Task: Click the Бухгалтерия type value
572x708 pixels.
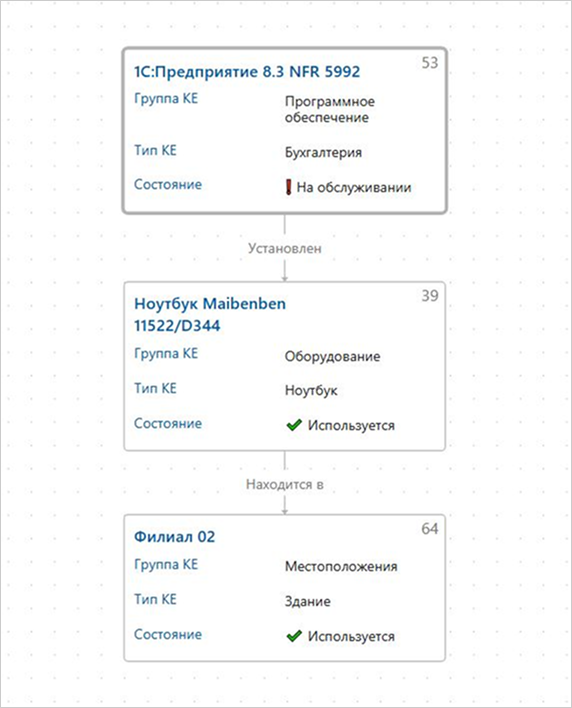Action: point(323,152)
